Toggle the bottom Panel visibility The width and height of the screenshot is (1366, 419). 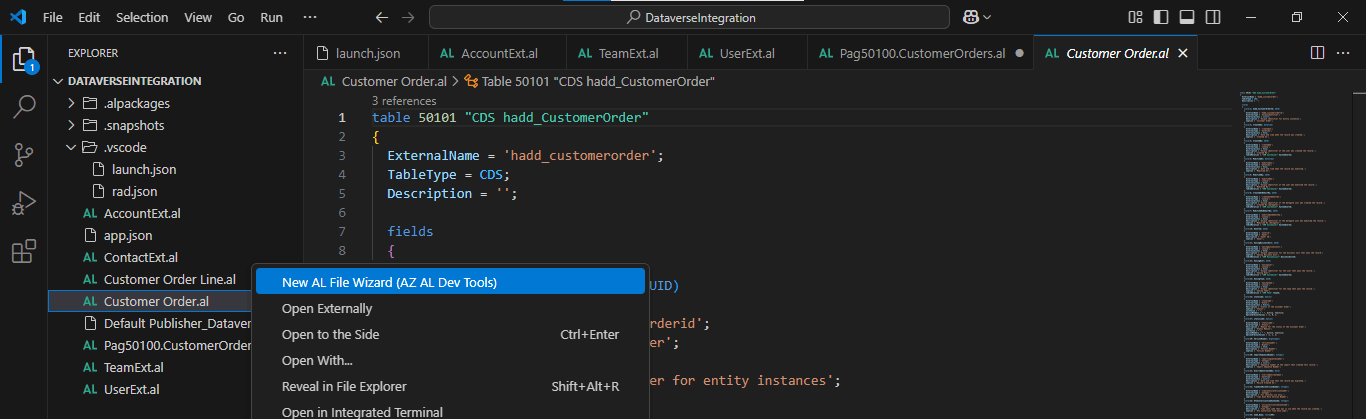(x=1186, y=17)
